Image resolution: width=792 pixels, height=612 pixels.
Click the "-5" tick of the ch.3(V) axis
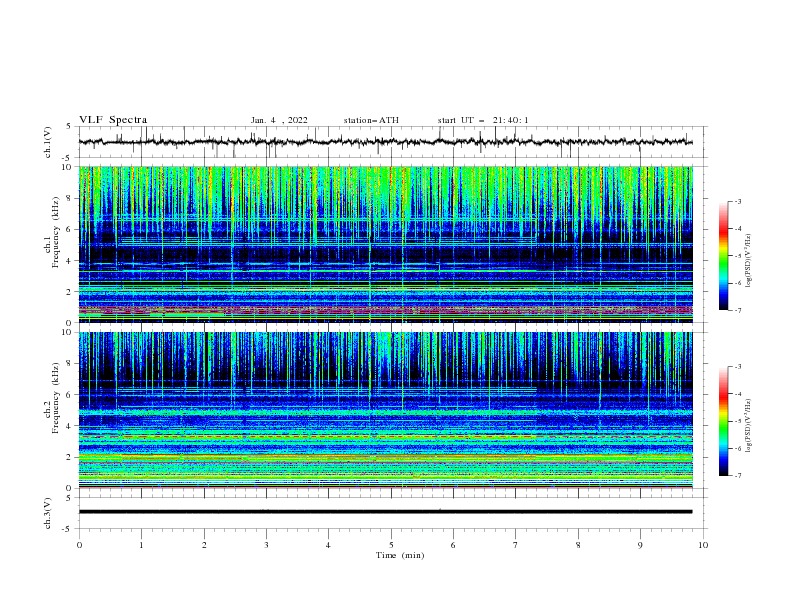[x=67, y=529]
